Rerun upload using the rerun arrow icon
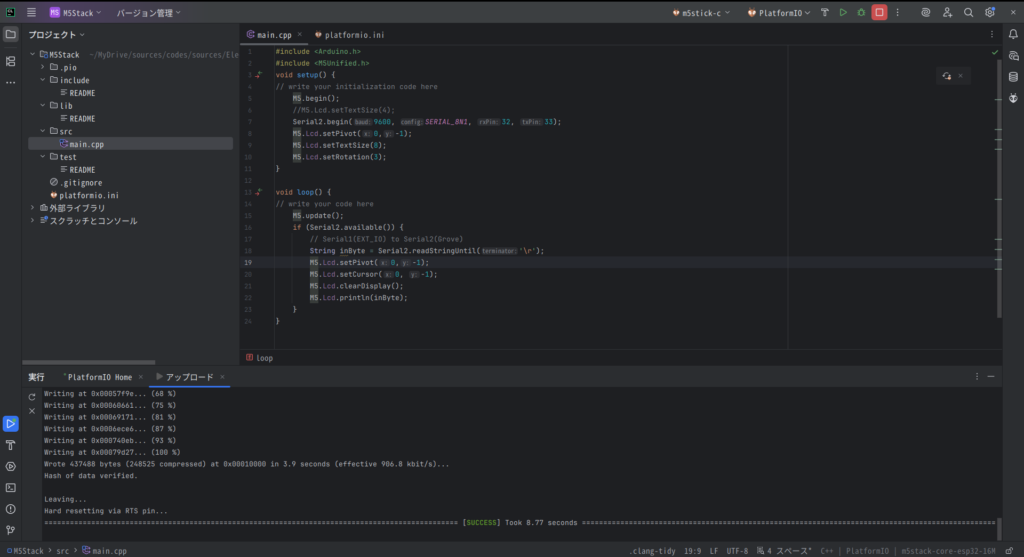The image size is (1024, 557). [32, 397]
